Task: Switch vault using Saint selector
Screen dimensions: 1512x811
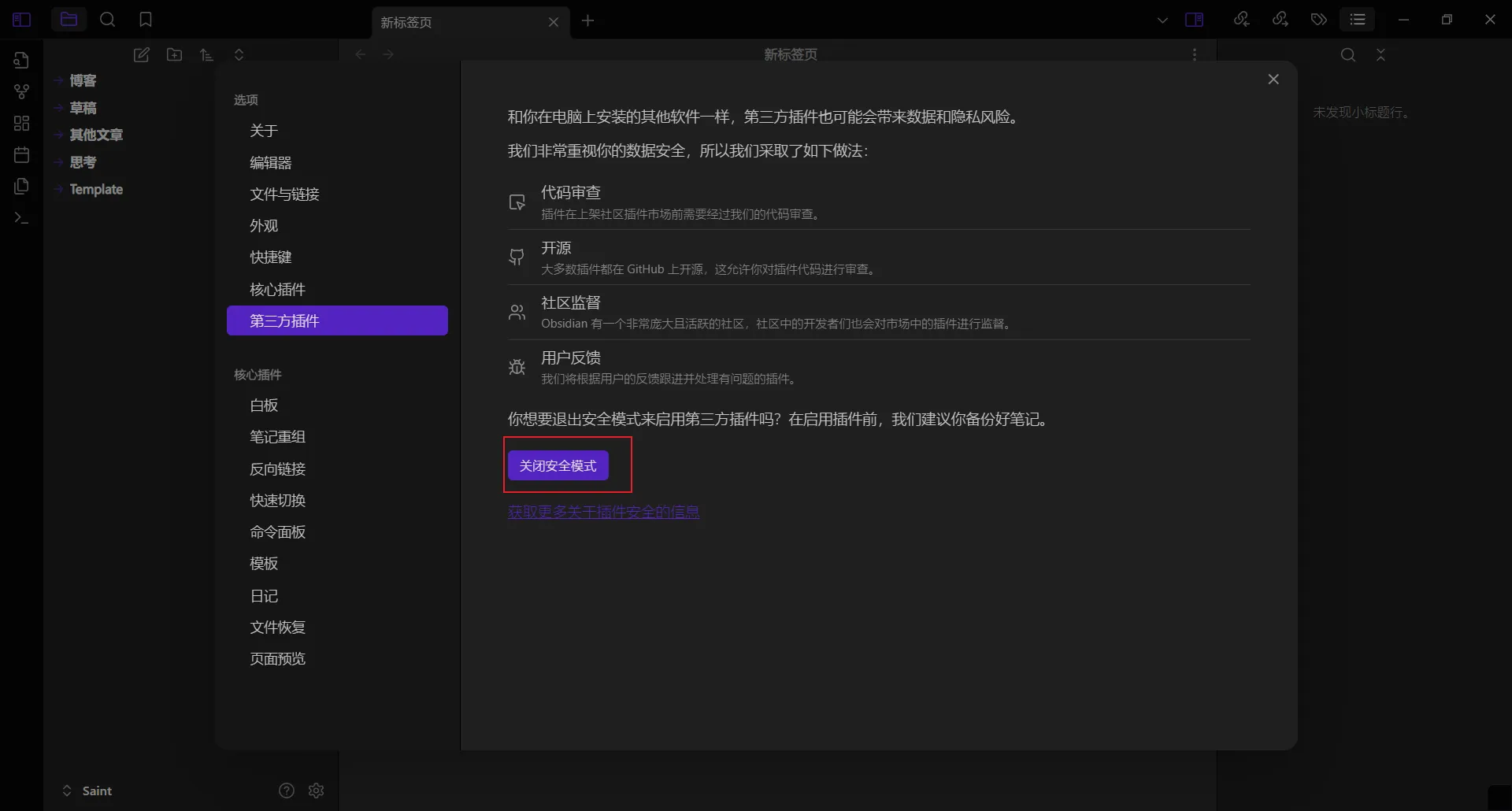Action: pos(87,791)
